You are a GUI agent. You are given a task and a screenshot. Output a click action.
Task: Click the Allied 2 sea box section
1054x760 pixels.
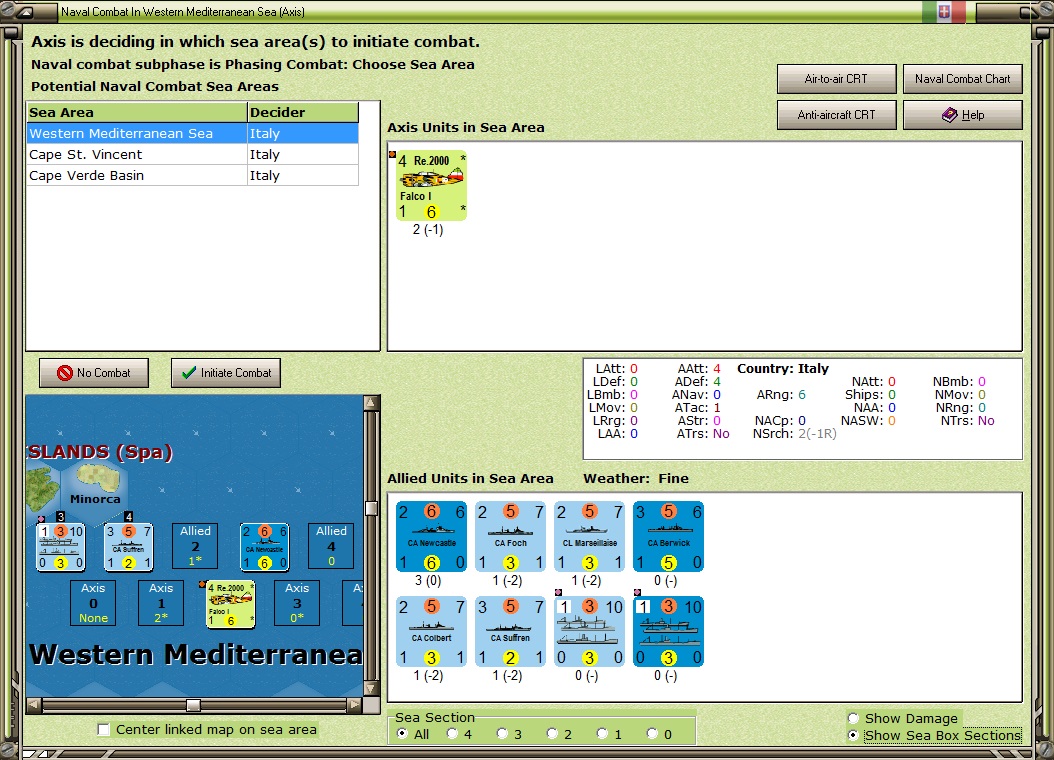[x=195, y=546]
